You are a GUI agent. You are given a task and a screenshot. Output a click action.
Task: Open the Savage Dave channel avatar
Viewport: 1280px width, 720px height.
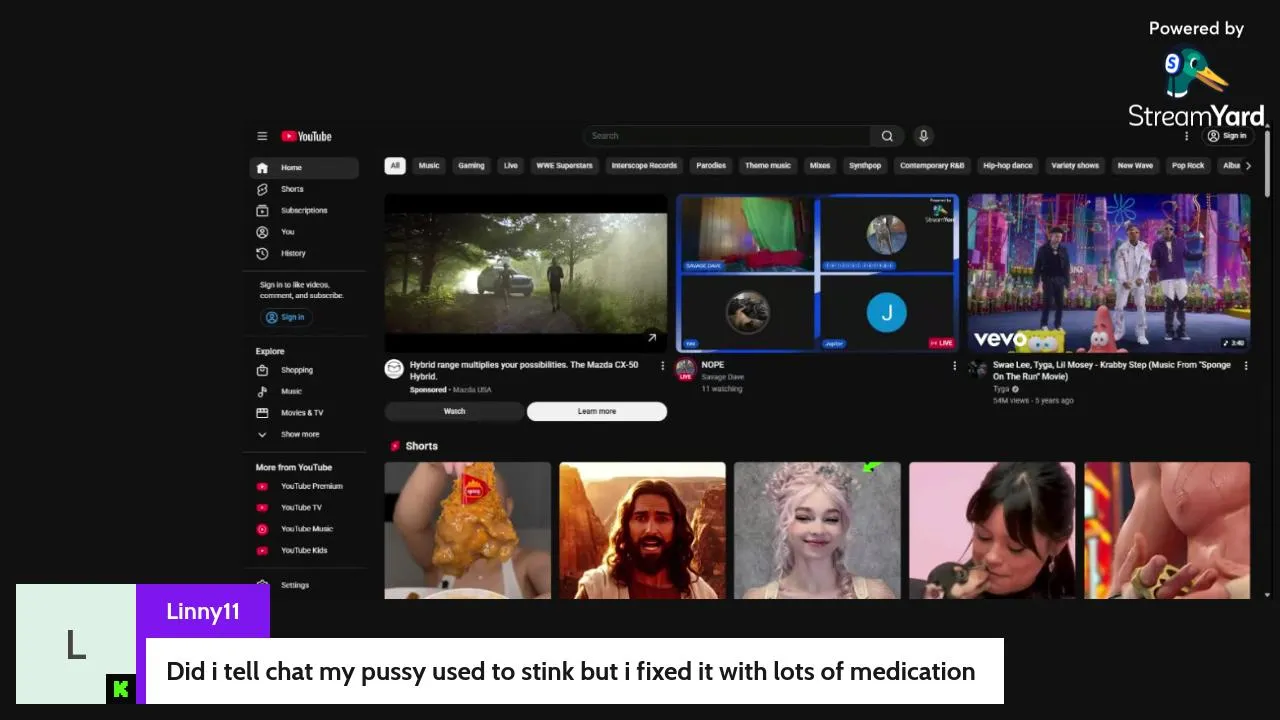[x=685, y=369]
